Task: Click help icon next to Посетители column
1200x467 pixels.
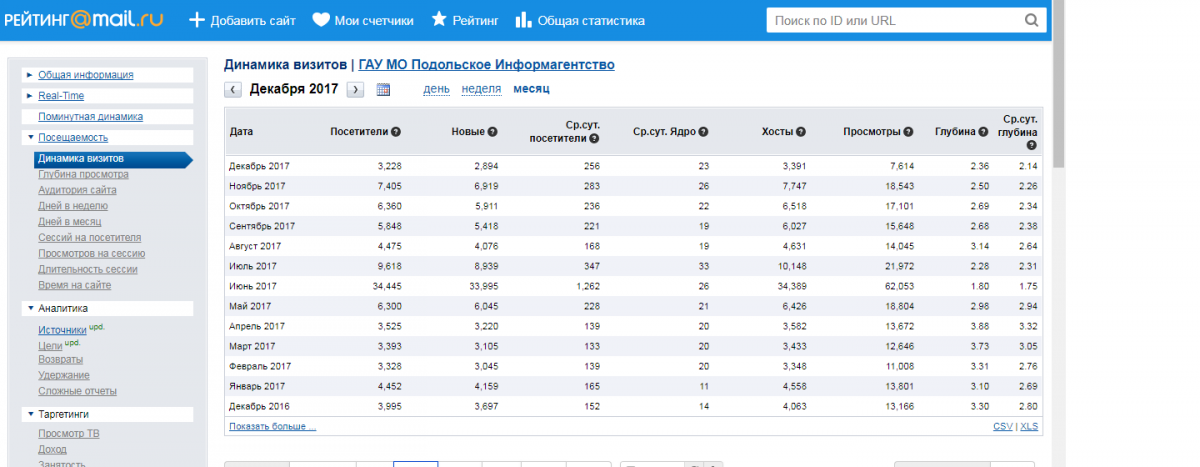Action: point(396,132)
